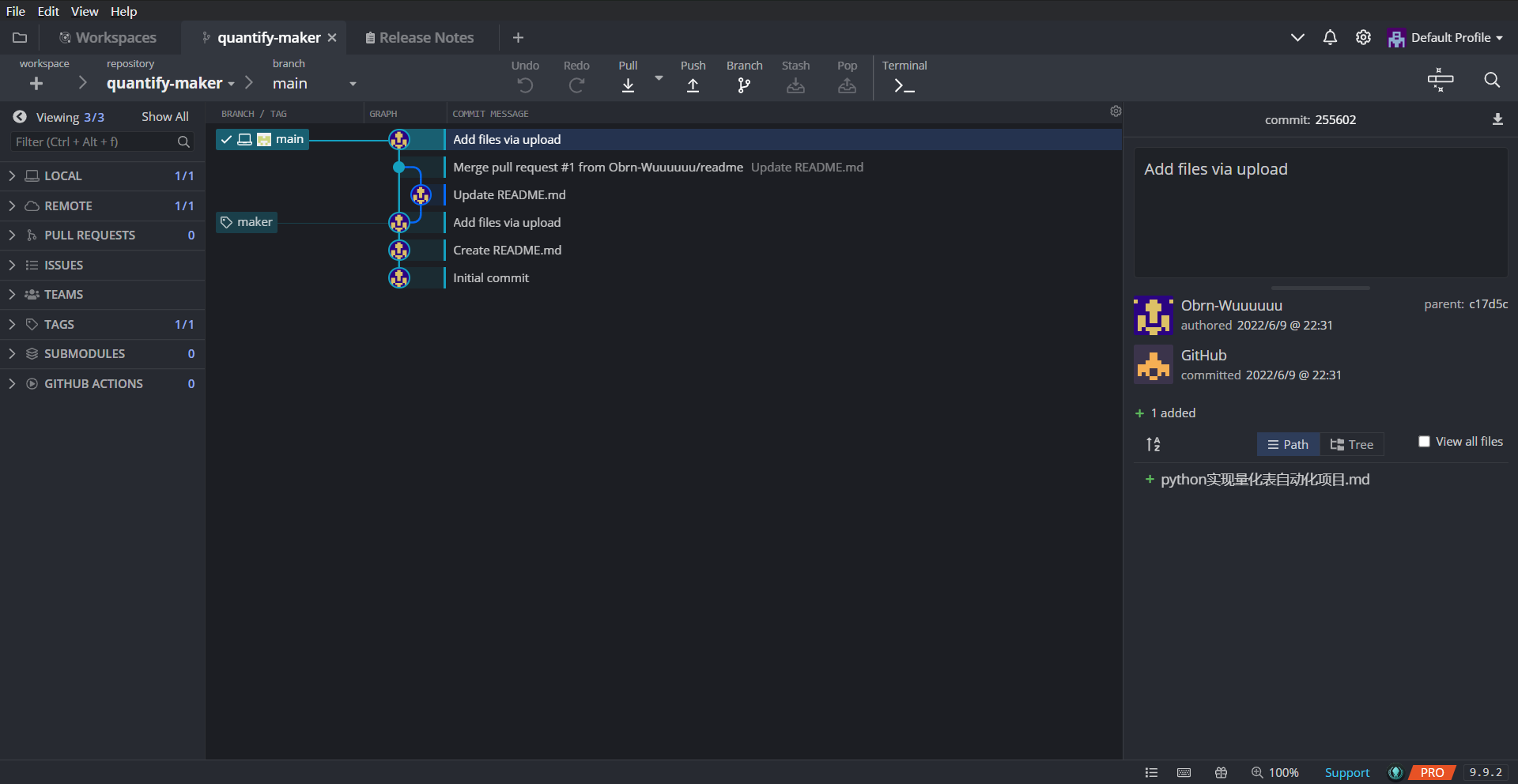The image size is (1518, 784).
Task: Expand the LOCAL section
Action: pos(12,175)
